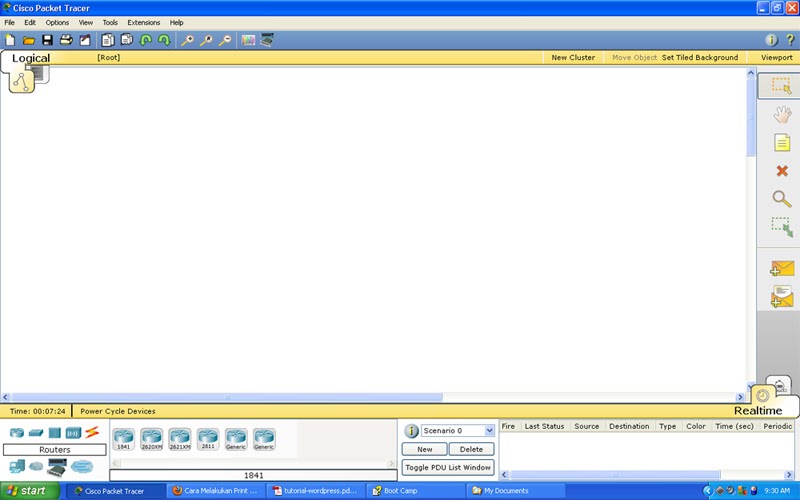Zoom in with the plus magnifier

(x=187, y=40)
